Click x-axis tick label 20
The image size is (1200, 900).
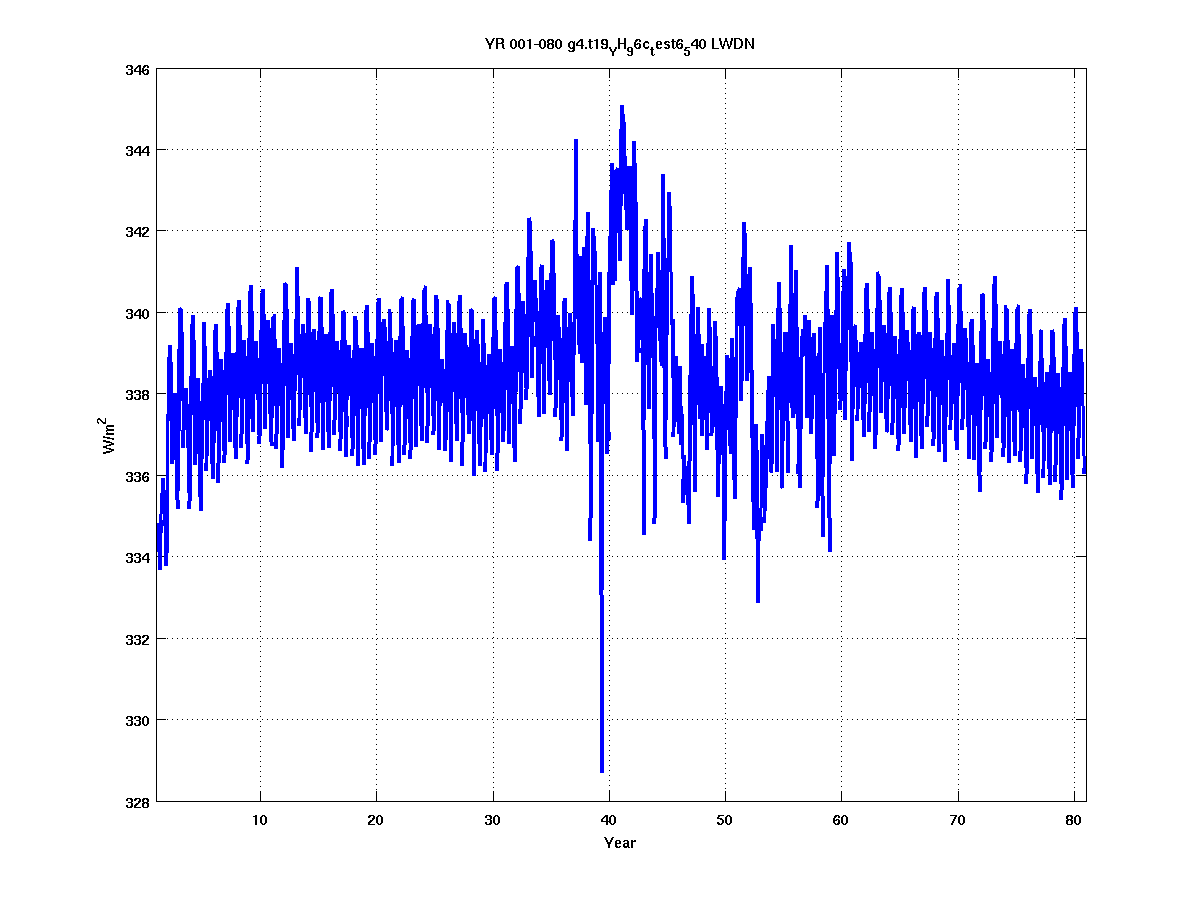point(376,820)
